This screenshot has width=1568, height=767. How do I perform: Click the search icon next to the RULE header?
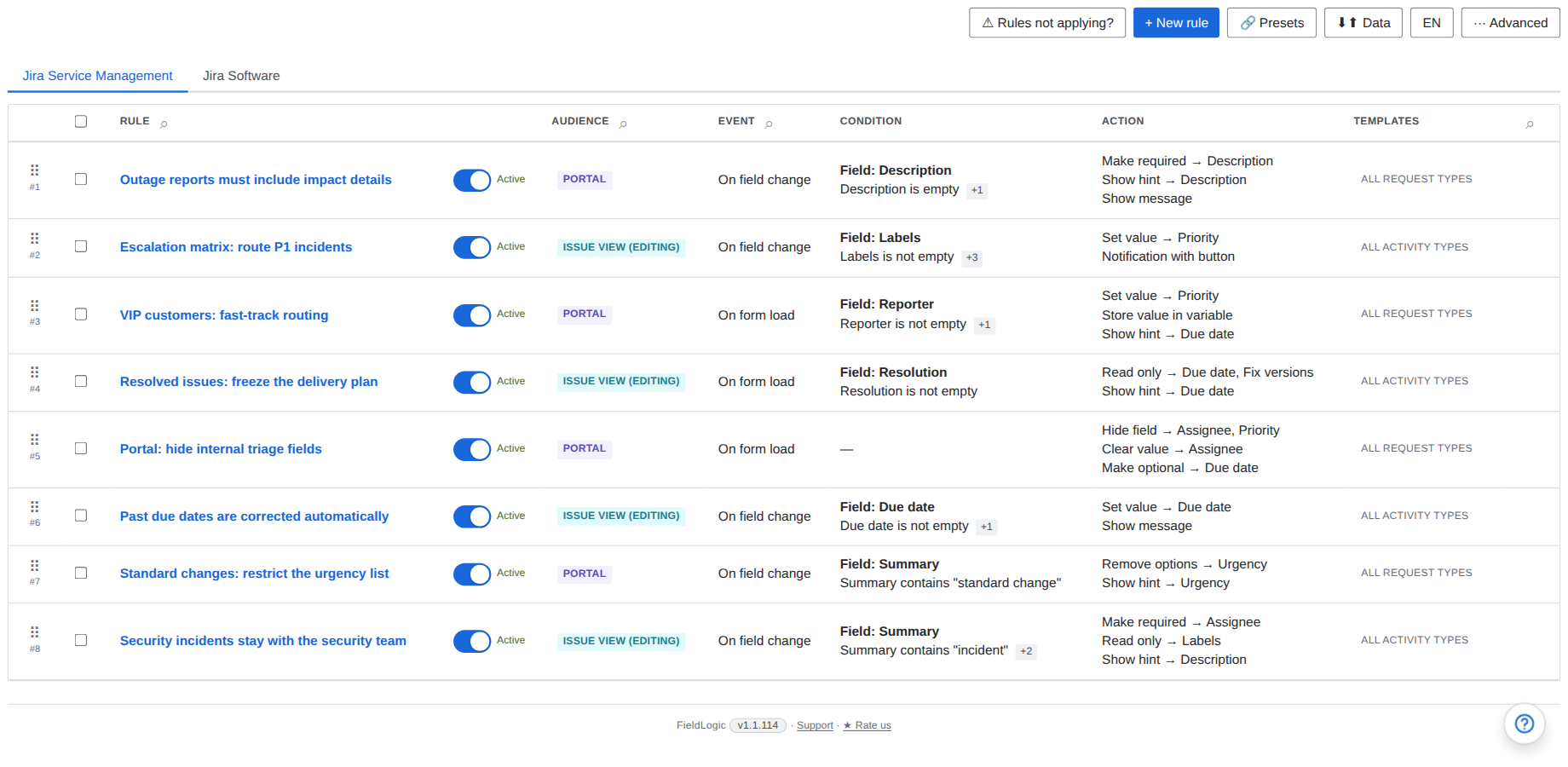164,124
